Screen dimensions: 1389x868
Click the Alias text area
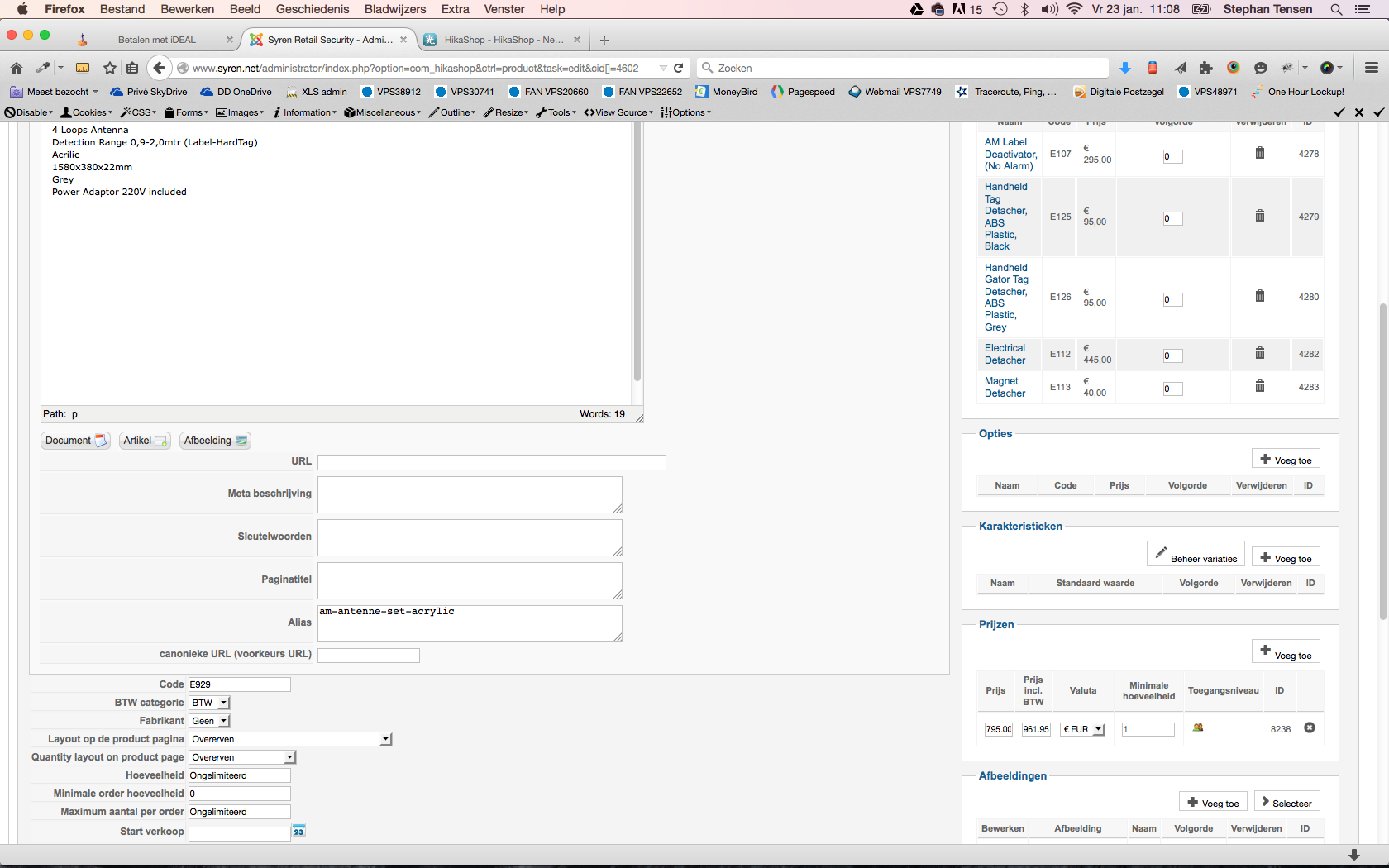tap(470, 623)
